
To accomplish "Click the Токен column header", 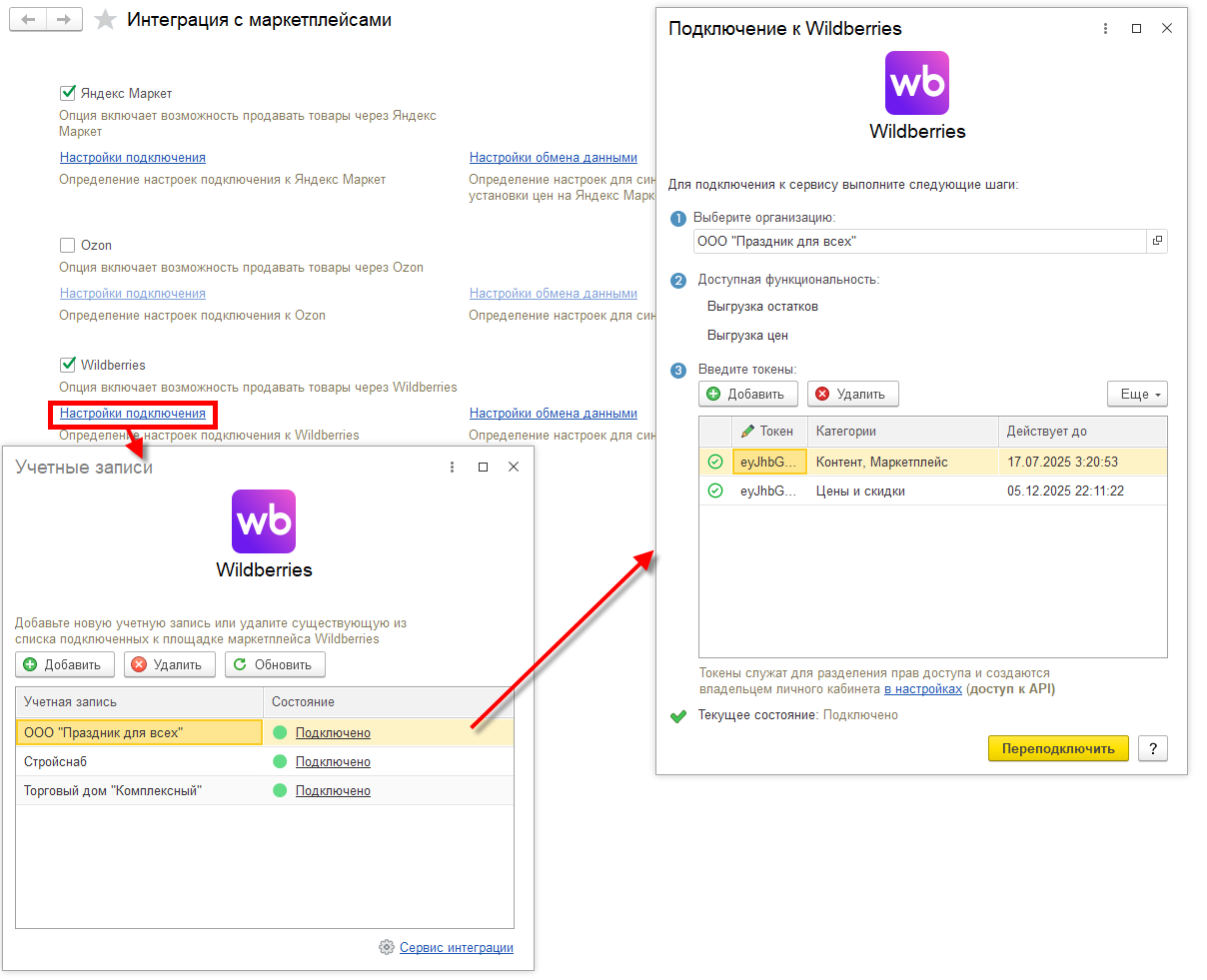I will click(x=769, y=432).
